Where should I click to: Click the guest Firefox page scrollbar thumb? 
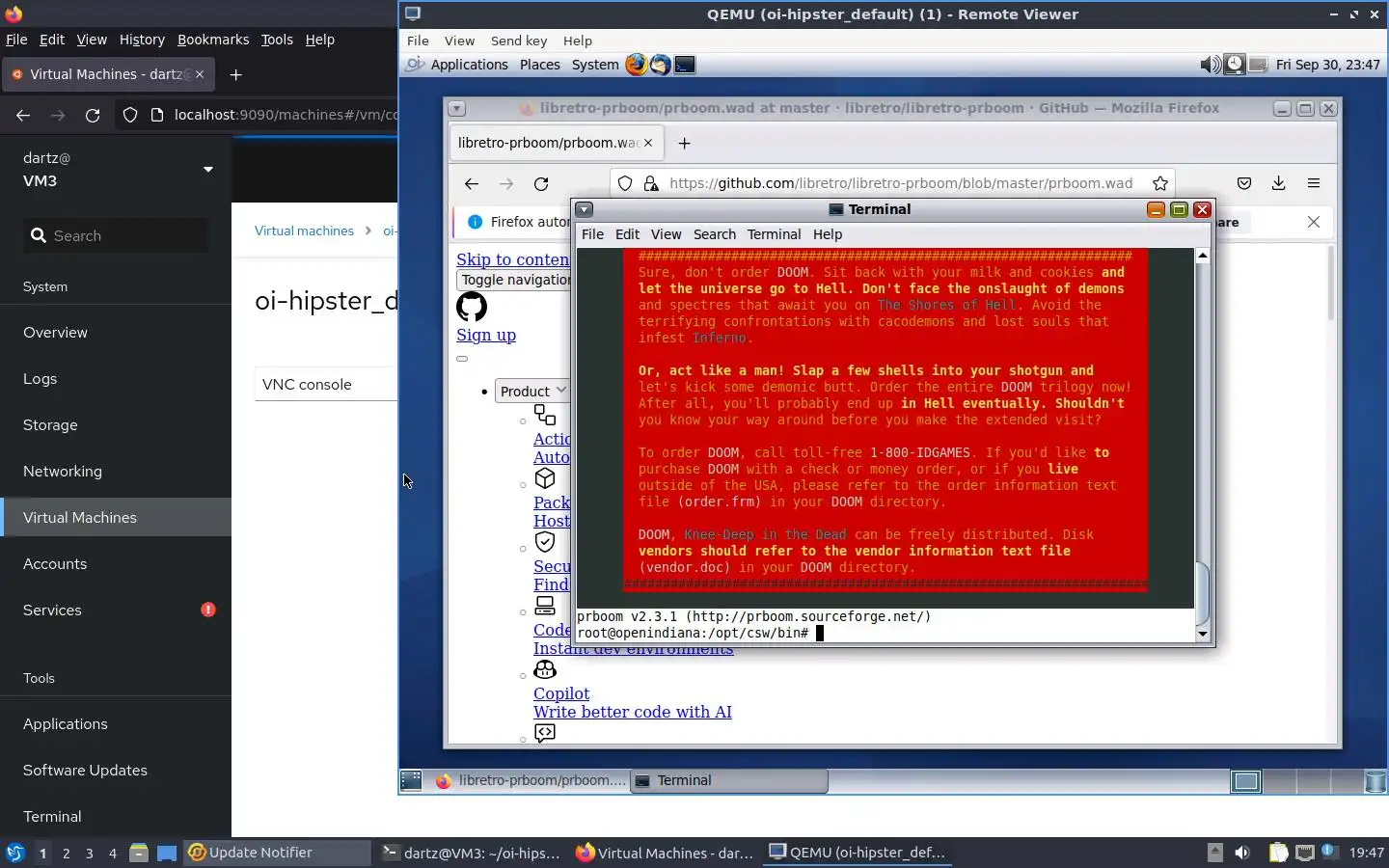(x=1332, y=283)
